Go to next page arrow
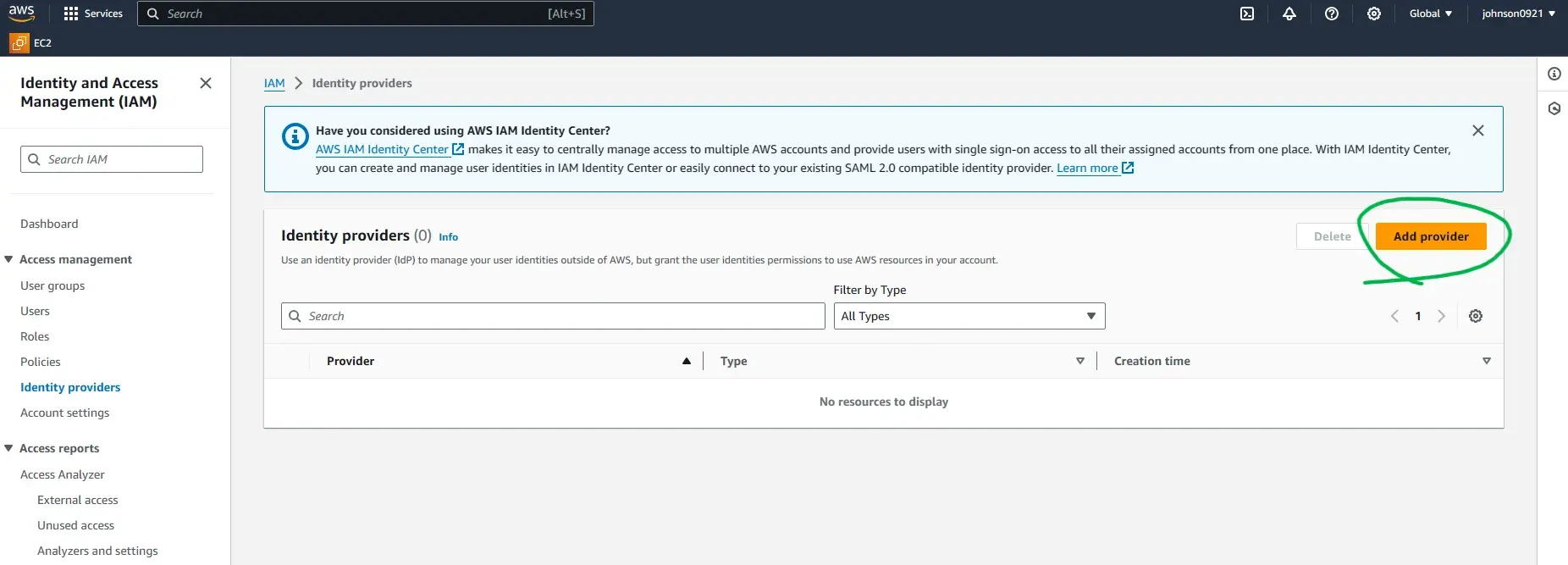The width and height of the screenshot is (1568, 565). 1441,316
